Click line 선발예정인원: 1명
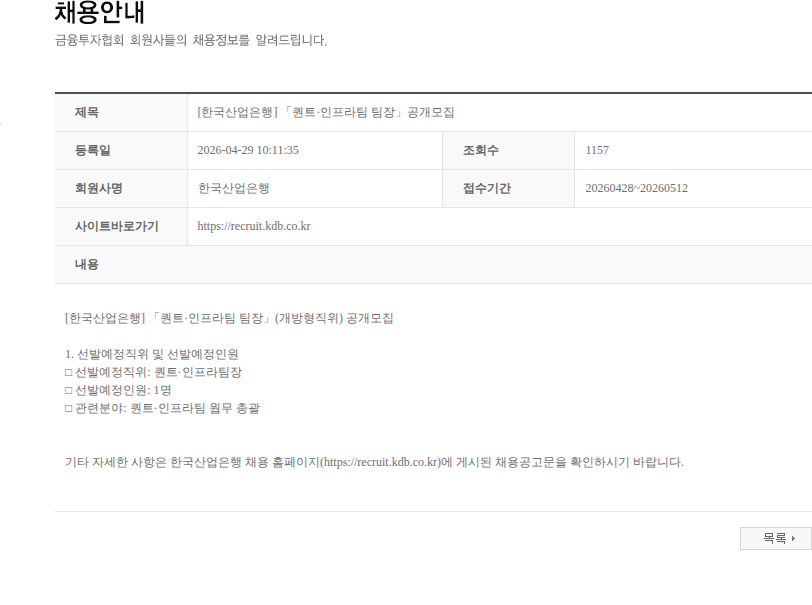This screenshot has height=605, width=812. (118, 391)
